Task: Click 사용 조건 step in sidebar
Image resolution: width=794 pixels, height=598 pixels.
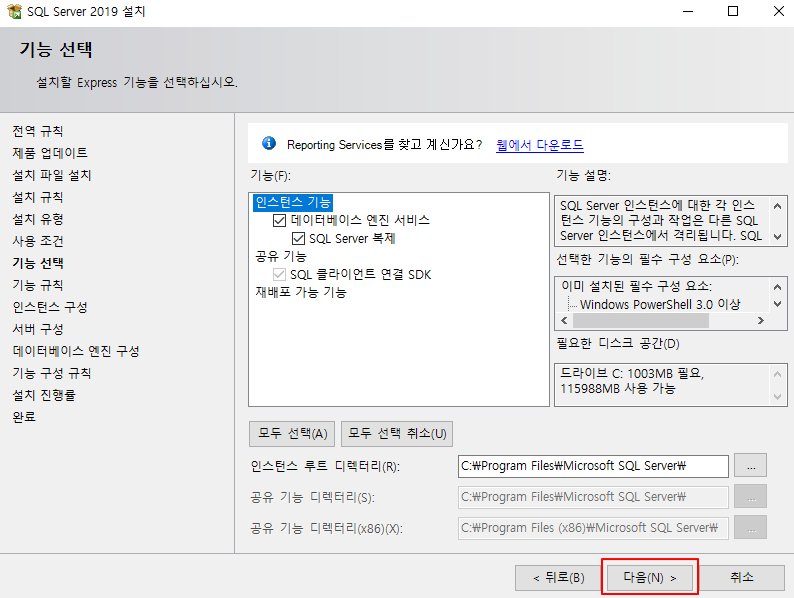Action: point(38,241)
